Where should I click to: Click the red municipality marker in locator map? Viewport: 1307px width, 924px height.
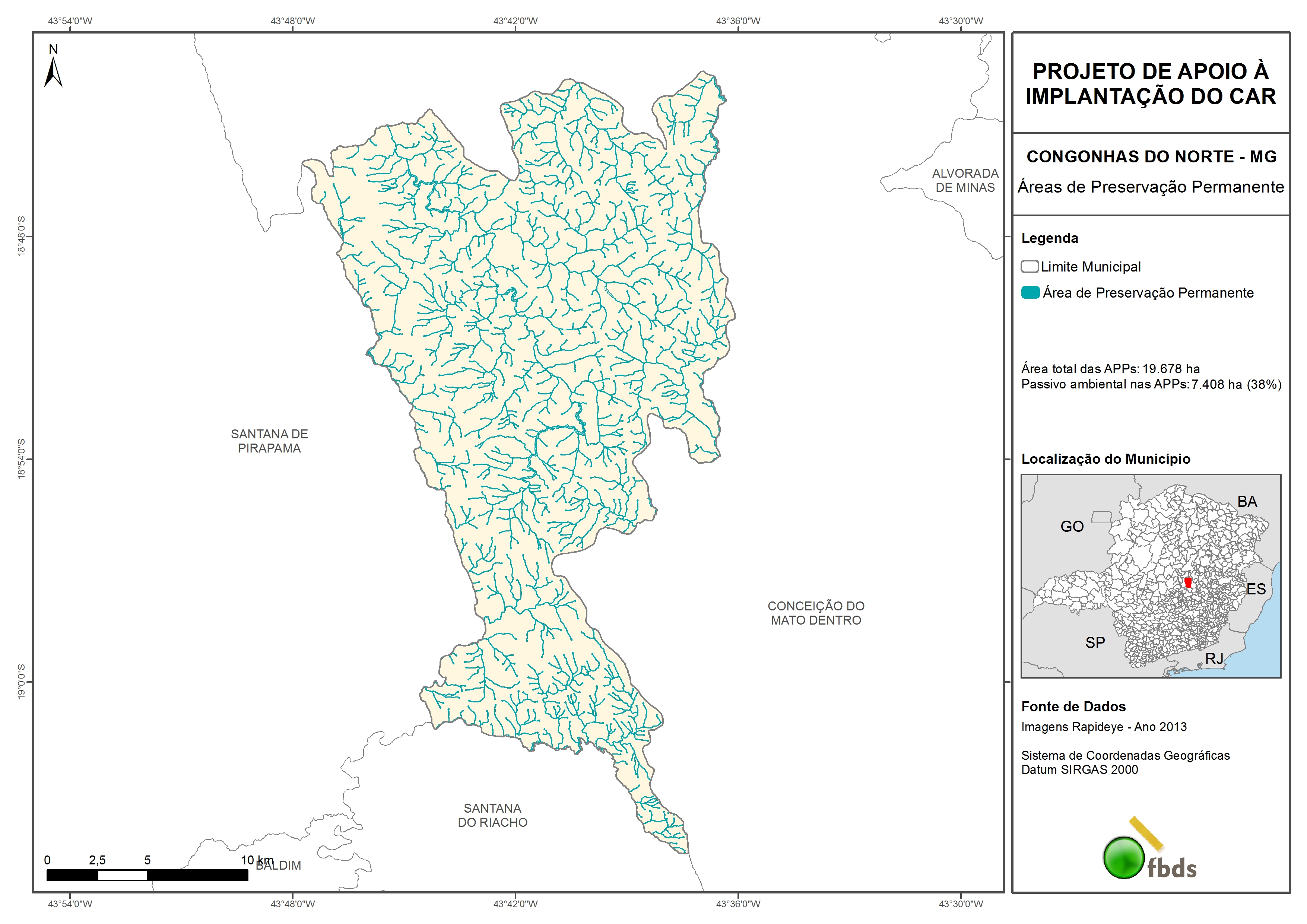pos(1187,582)
